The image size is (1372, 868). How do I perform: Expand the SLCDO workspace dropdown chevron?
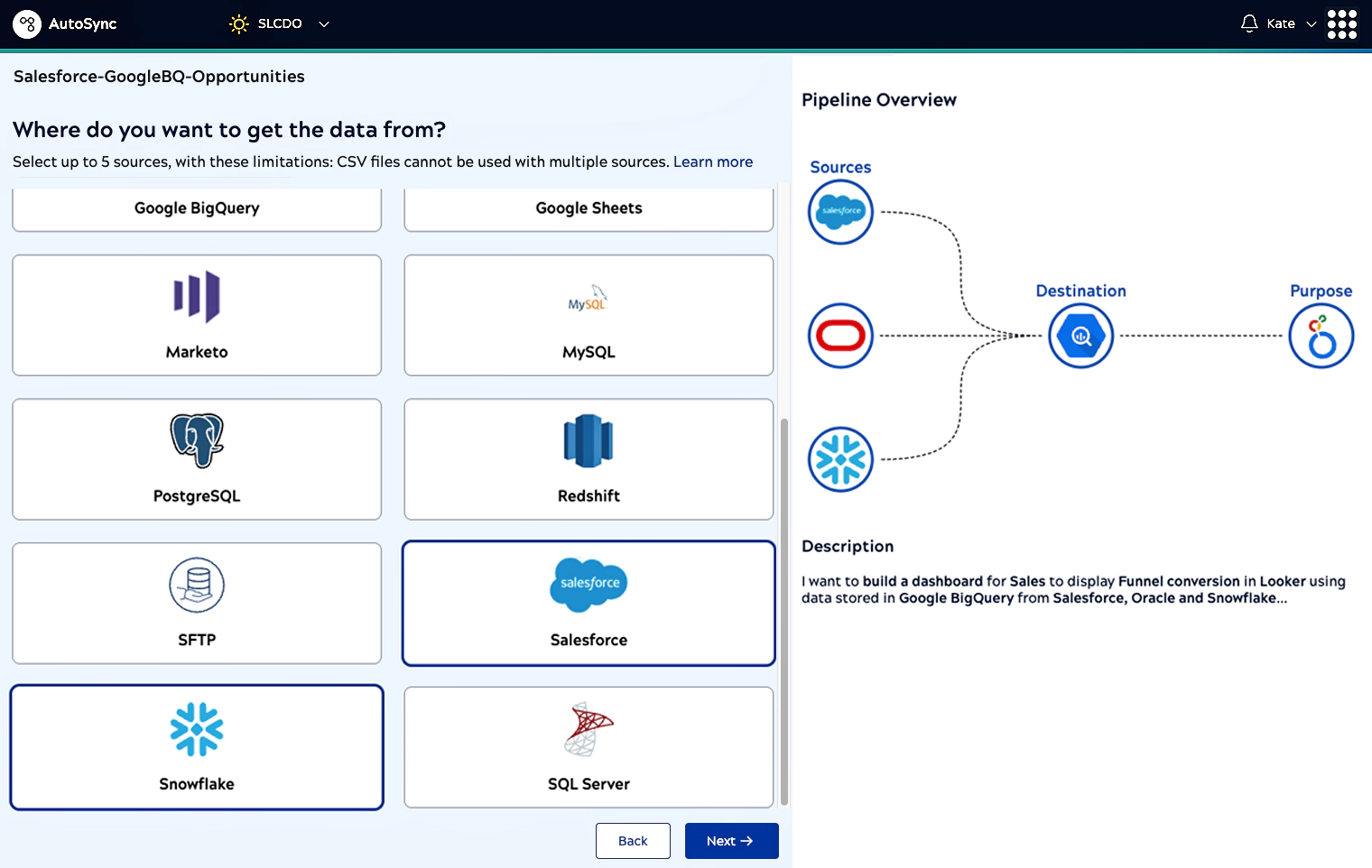[x=324, y=24]
